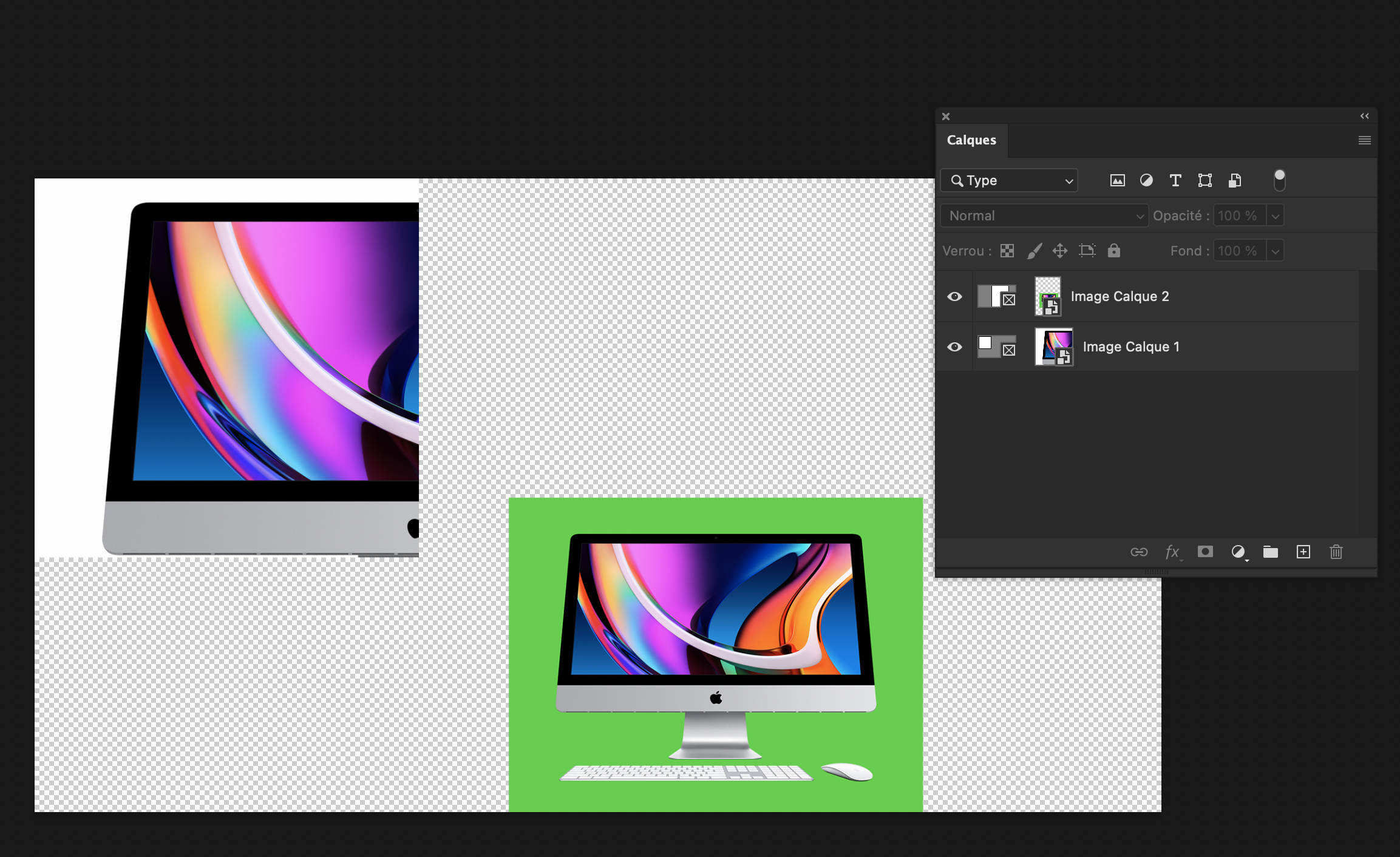Screen dimensions: 1400x857
Task: Click the Image Calque 1 layer thumbnail
Action: coord(1054,347)
